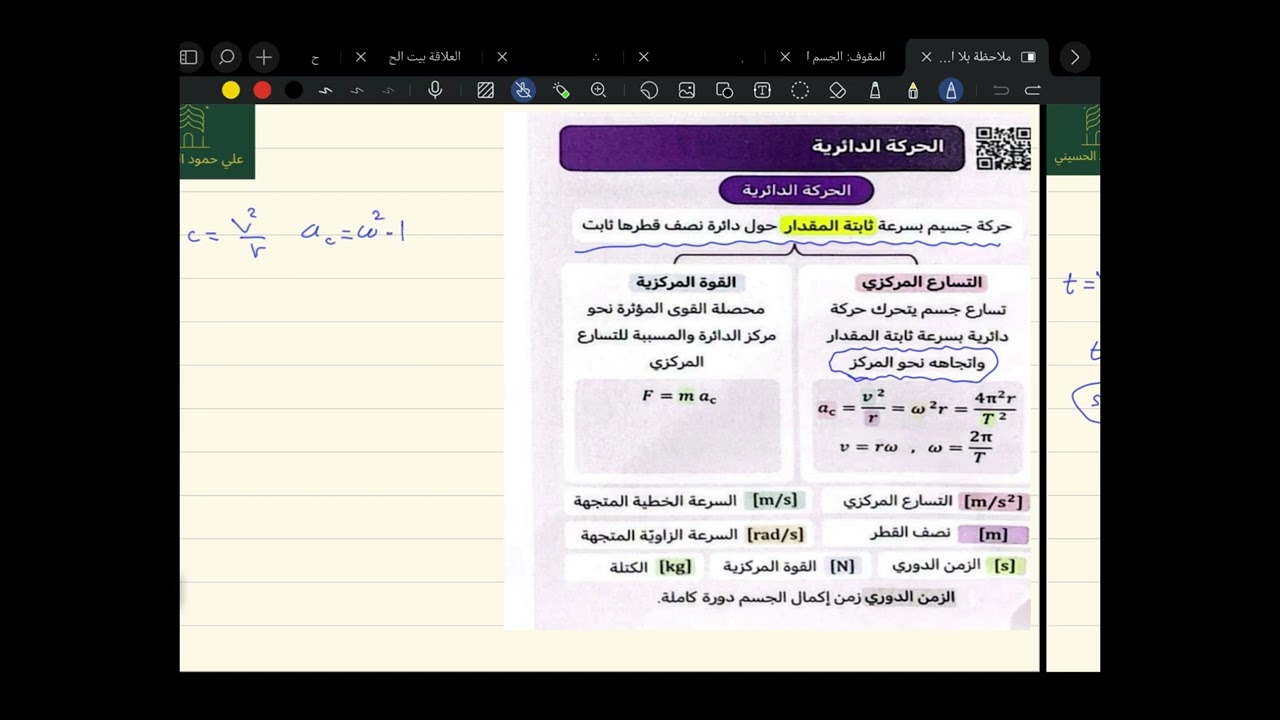Open the search magnifier icon
1280x720 pixels.
pyautogui.click(x=227, y=57)
